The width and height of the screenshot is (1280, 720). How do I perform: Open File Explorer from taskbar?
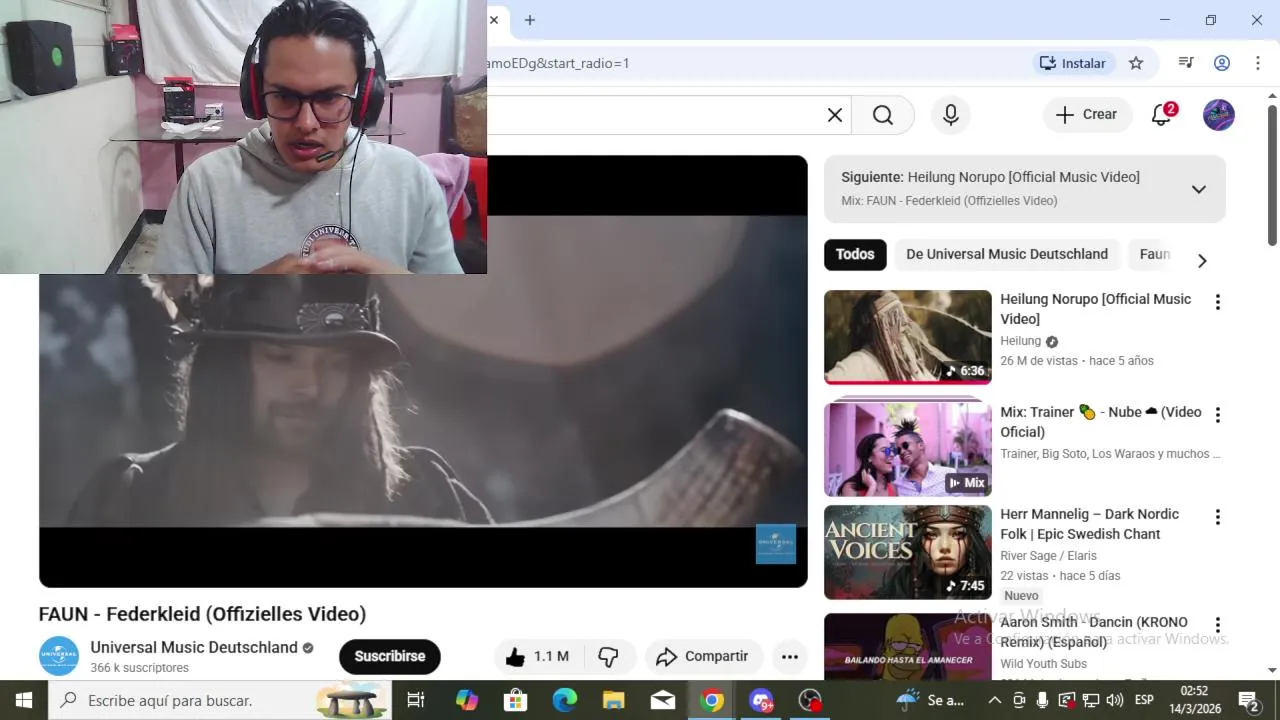coord(614,700)
